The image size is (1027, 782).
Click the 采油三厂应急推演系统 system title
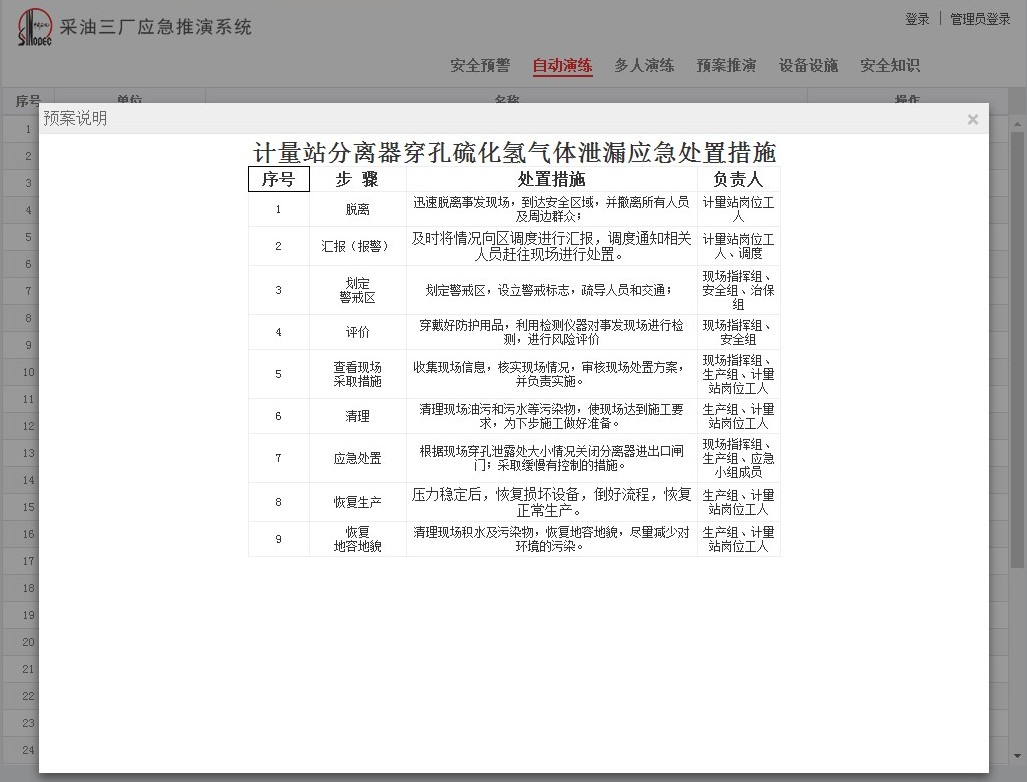click(156, 28)
